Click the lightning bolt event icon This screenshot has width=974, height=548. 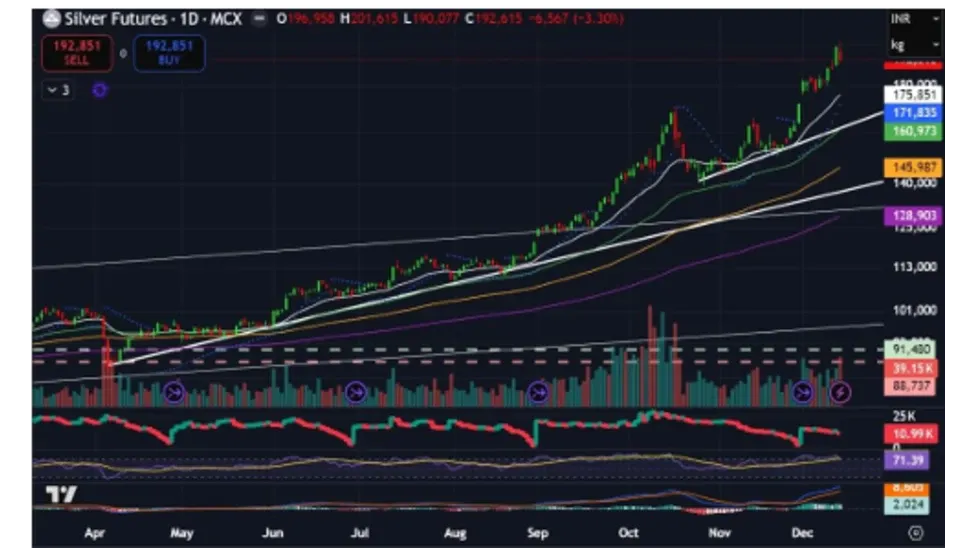click(840, 393)
